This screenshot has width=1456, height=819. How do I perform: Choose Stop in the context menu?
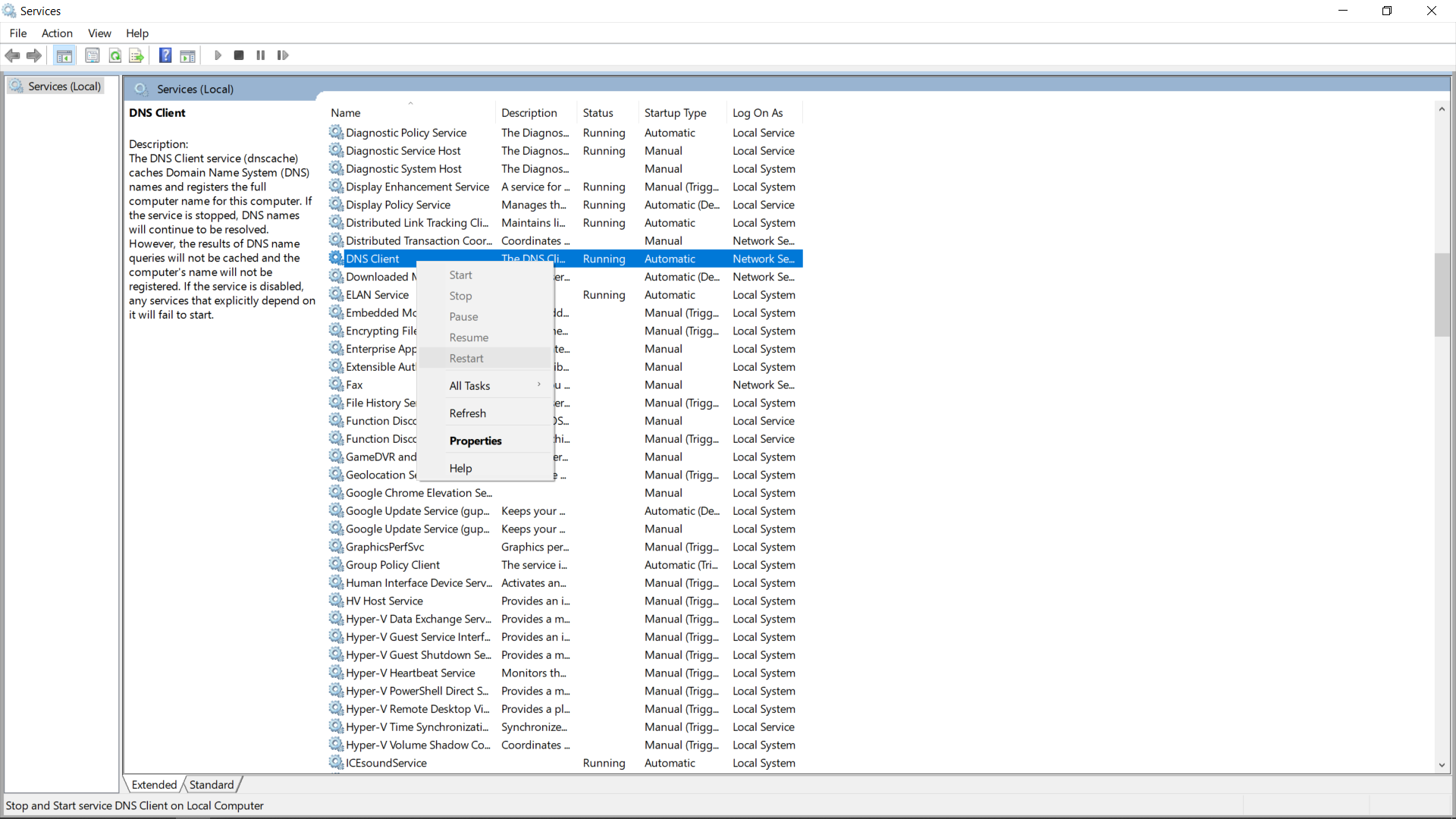click(x=485, y=296)
